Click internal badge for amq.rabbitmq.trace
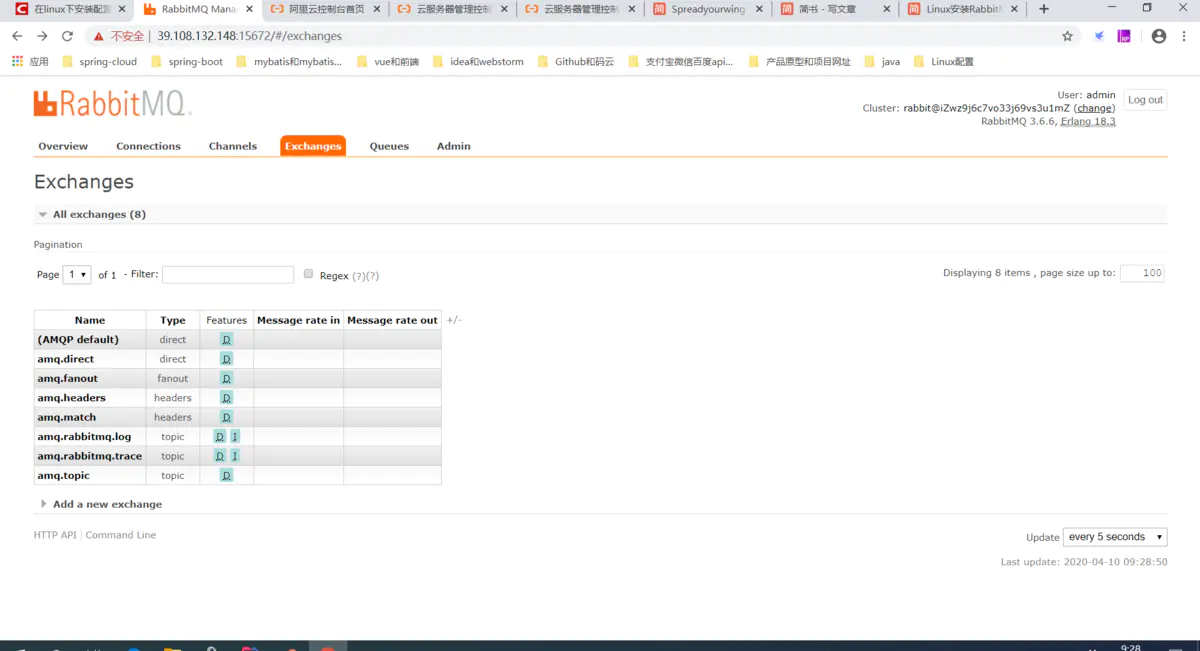1200x651 pixels. [235, 456]
